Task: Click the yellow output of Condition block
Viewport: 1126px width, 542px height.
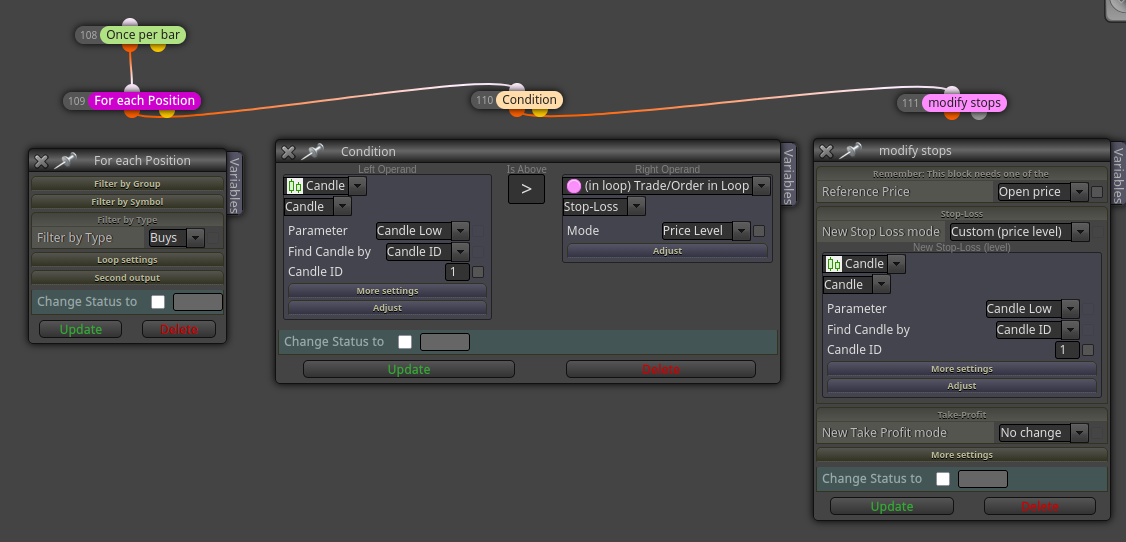Action: [x=540, y=111]
